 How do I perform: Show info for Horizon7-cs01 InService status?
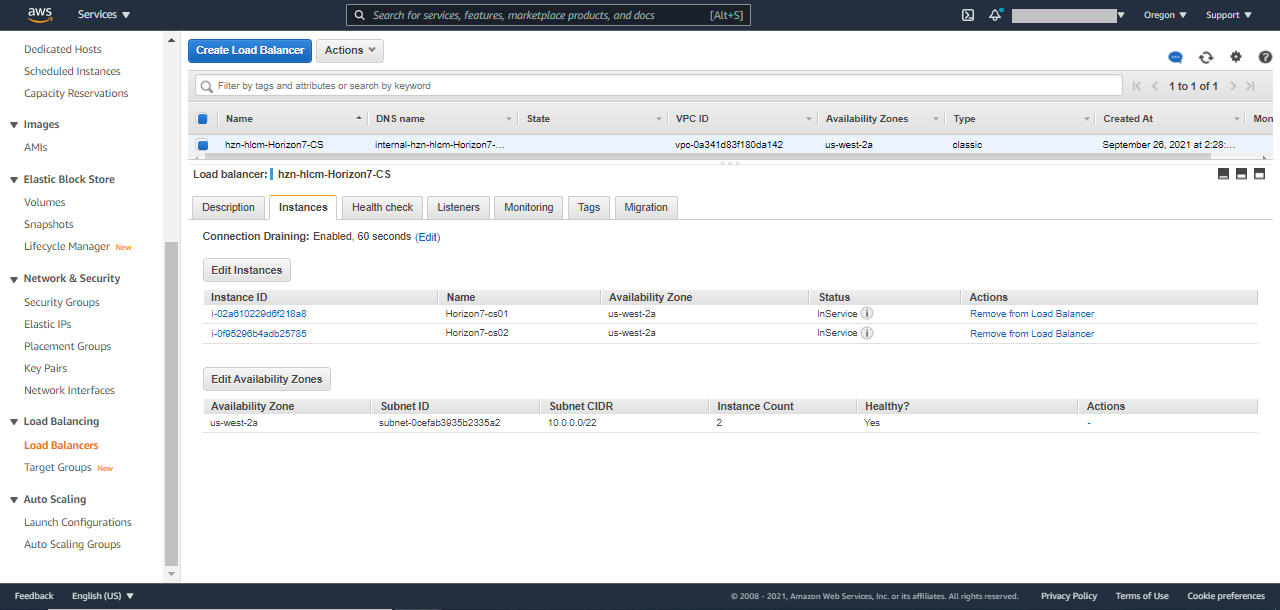tap(867, 313)
